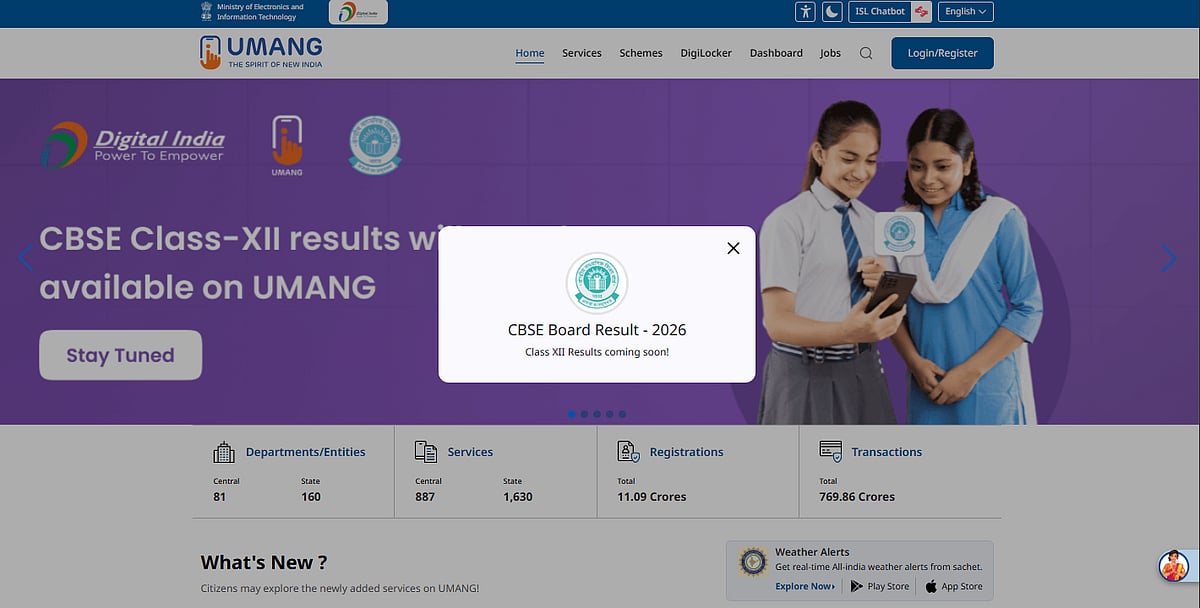
Task: Click the CBSE logo inside popup
Action: 597,283
